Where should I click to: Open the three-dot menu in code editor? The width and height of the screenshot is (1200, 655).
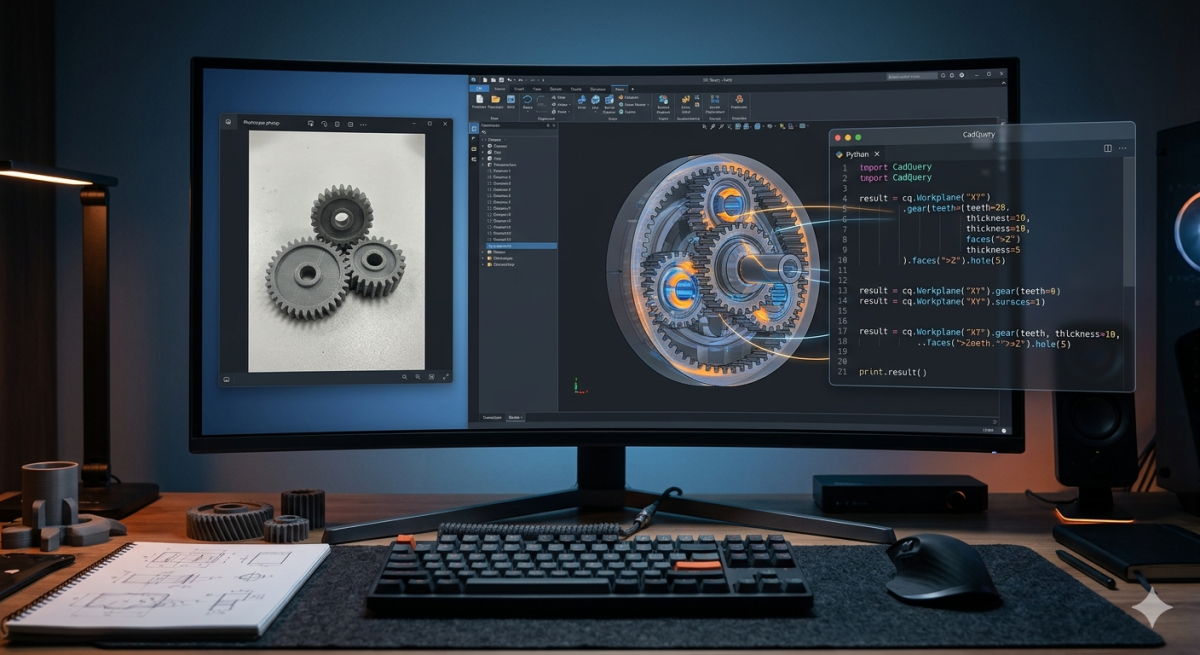tap(1122, 148)
